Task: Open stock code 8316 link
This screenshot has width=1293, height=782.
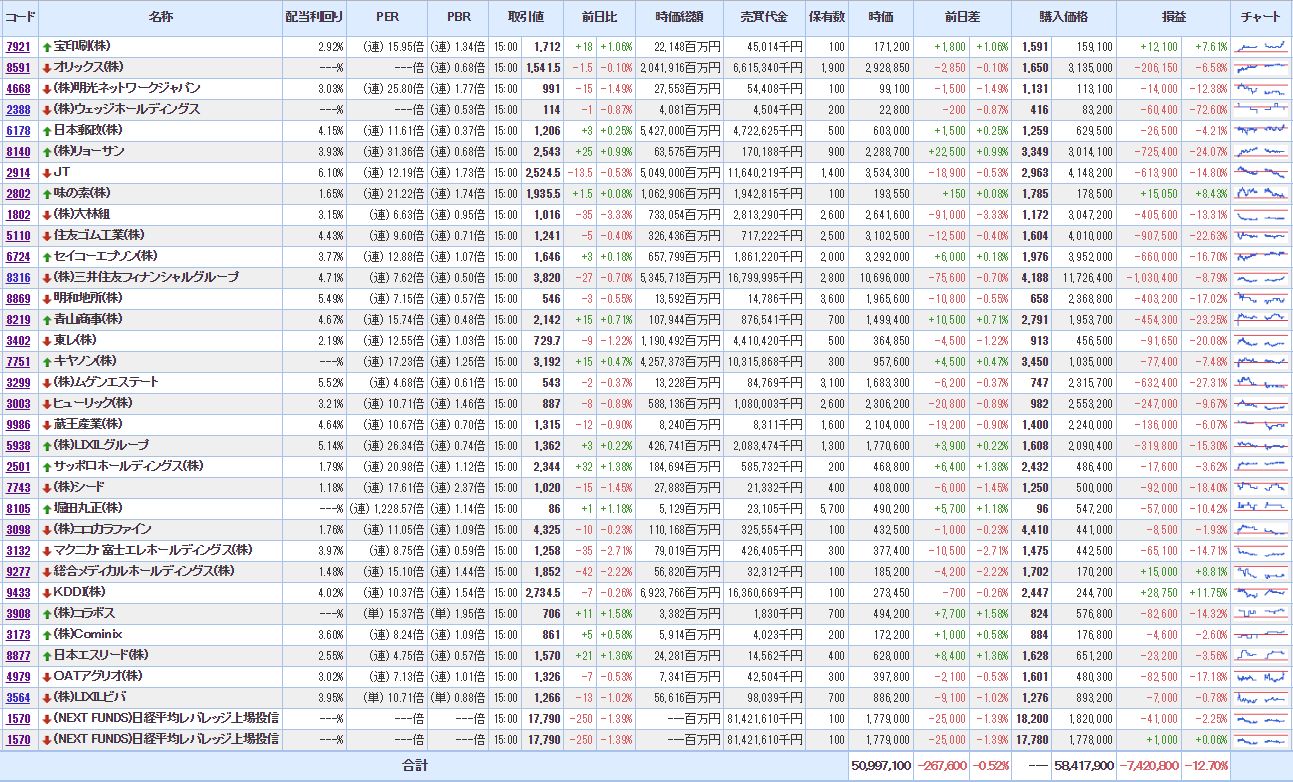Action: (18, 278)
